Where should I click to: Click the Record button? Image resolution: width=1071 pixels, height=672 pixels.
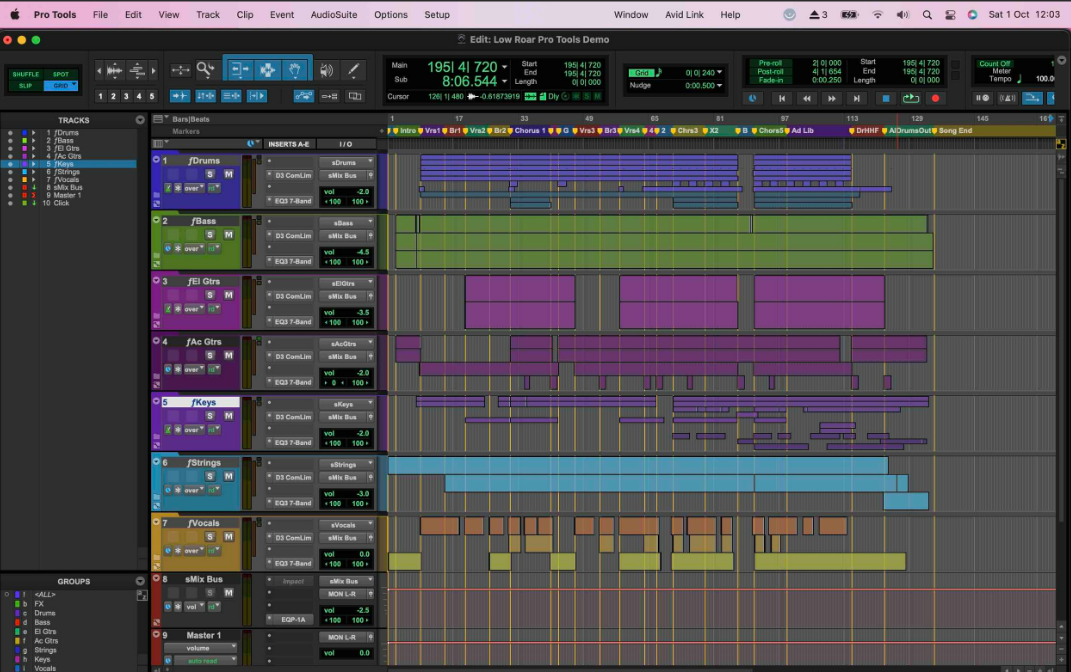click(935, 98)
